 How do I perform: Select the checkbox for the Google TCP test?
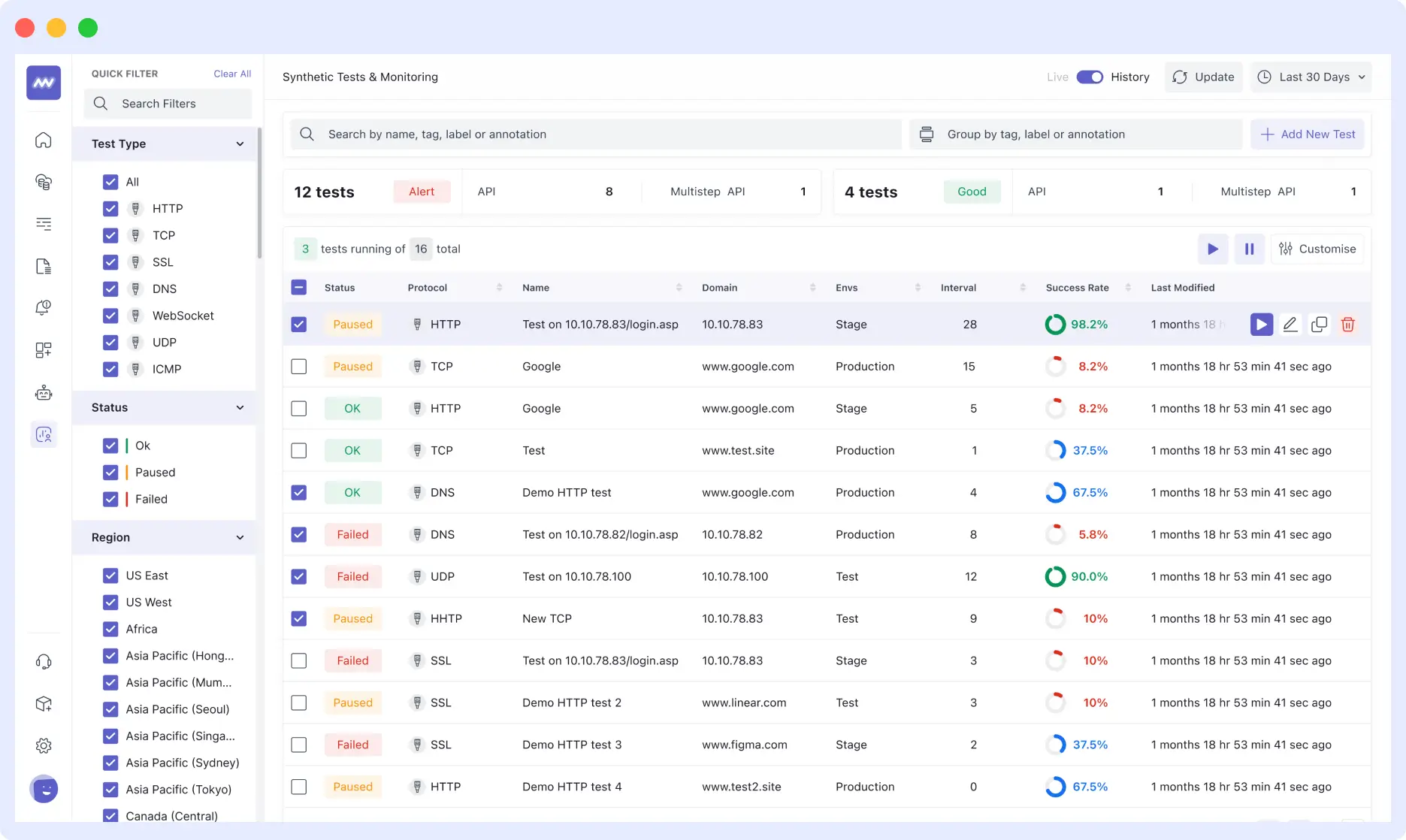(298, 366)
